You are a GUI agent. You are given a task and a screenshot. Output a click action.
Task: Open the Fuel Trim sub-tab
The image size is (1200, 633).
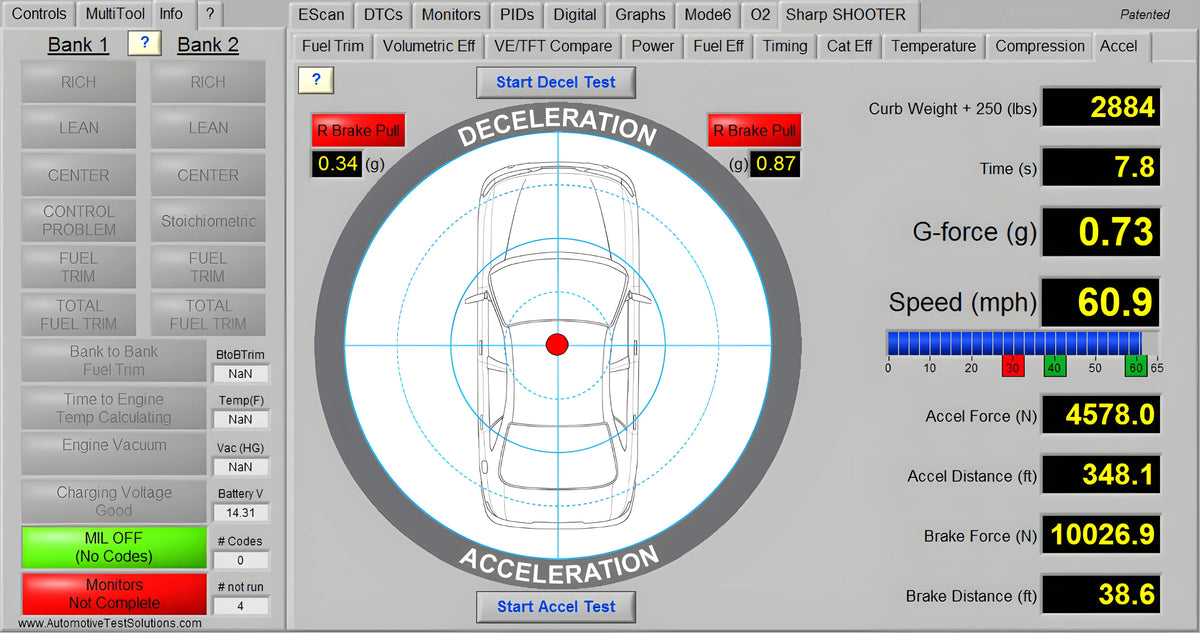(x=333, y=46)
